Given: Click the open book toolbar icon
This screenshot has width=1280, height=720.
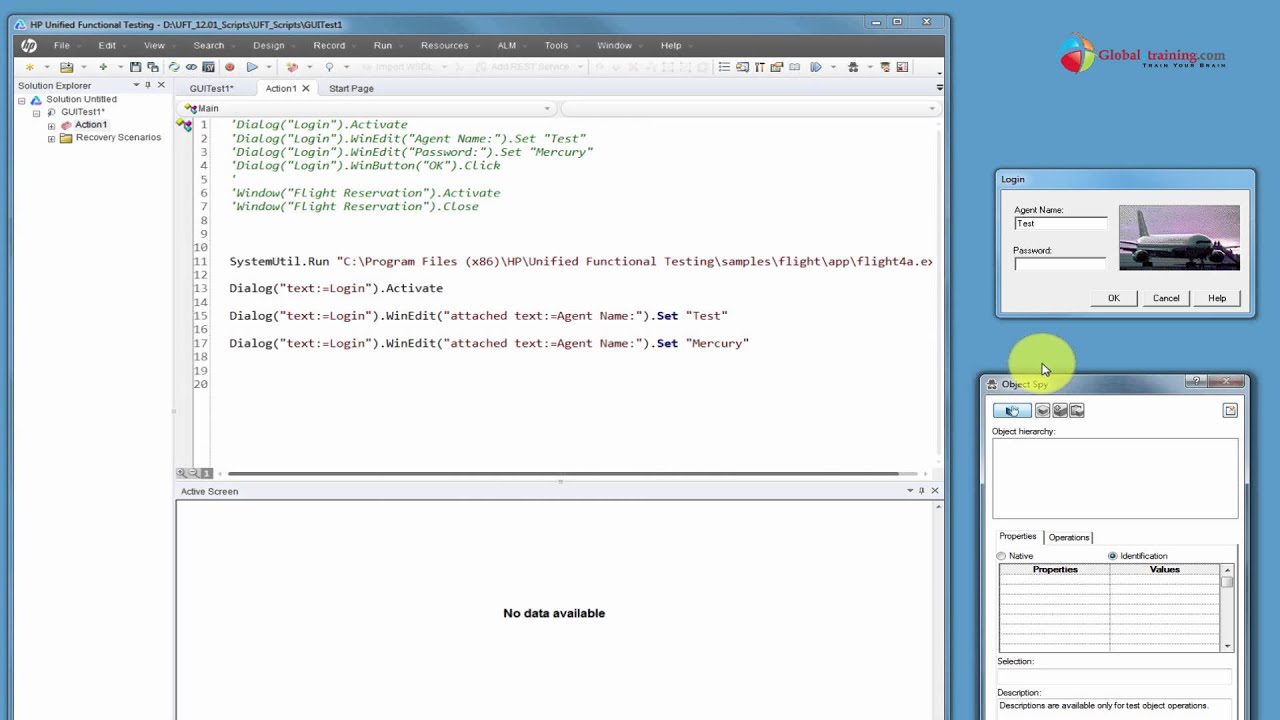Looking at the screenshot, I should tap(794, 67).
